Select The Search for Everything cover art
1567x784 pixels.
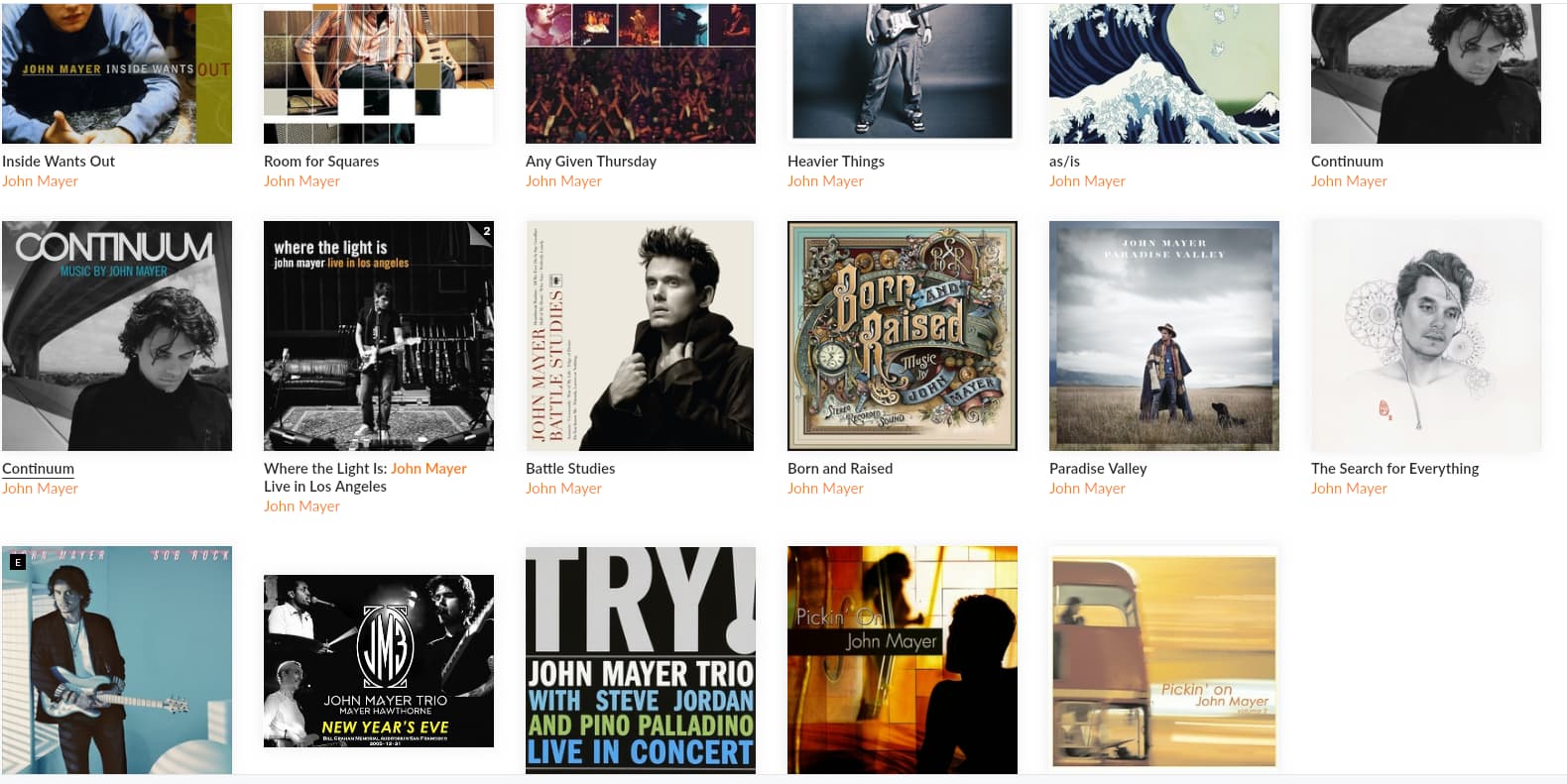coord(1426,336)
